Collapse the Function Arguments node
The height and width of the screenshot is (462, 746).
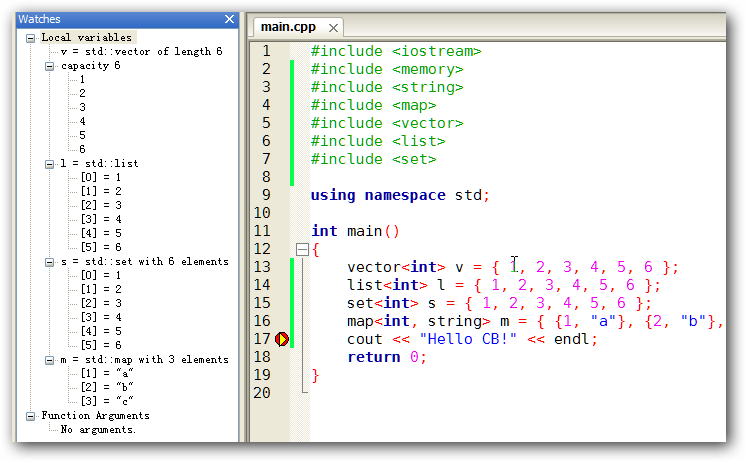30,416
